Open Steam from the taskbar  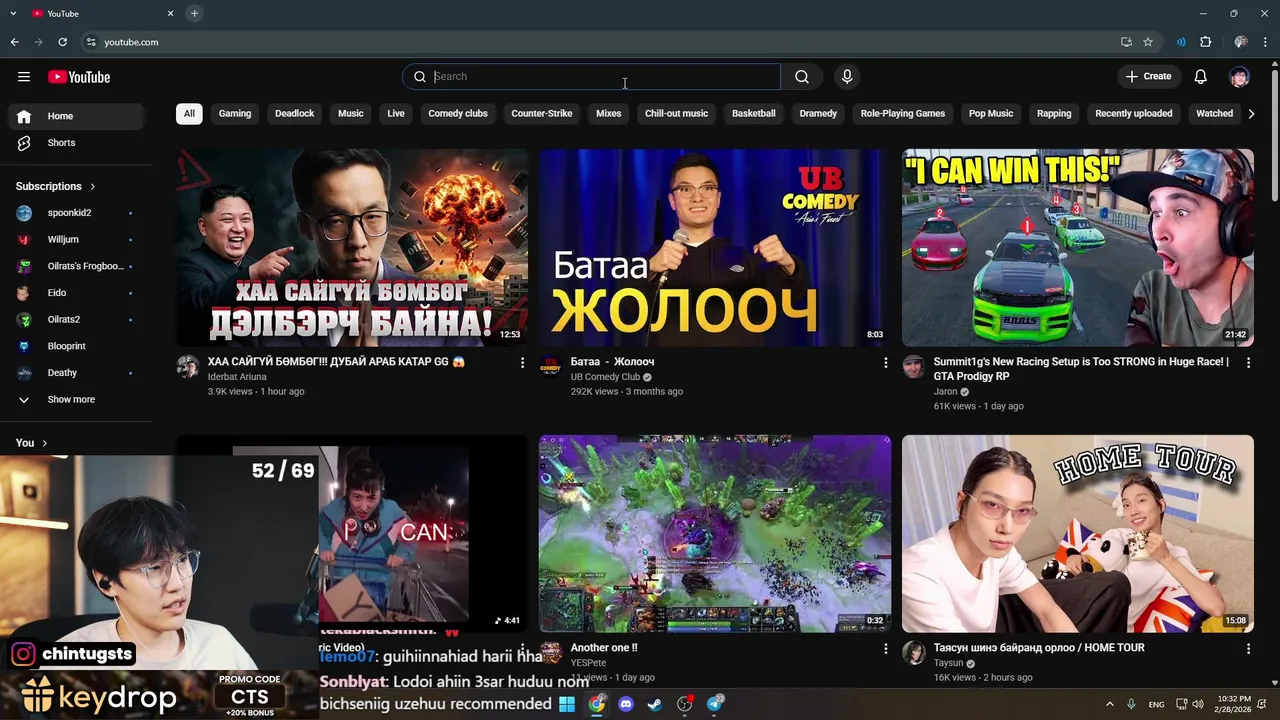(655, 704)
